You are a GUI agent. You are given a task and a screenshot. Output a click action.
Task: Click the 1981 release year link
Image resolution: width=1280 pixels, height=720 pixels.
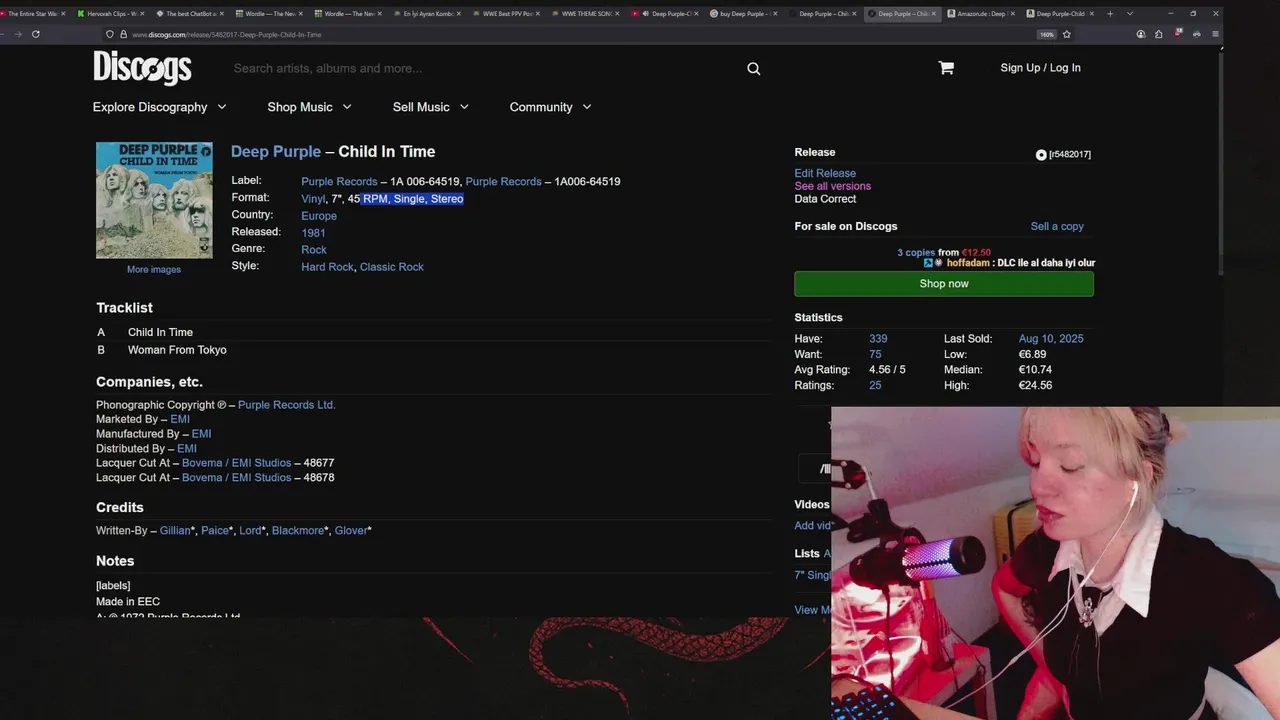tap(313, 233)
